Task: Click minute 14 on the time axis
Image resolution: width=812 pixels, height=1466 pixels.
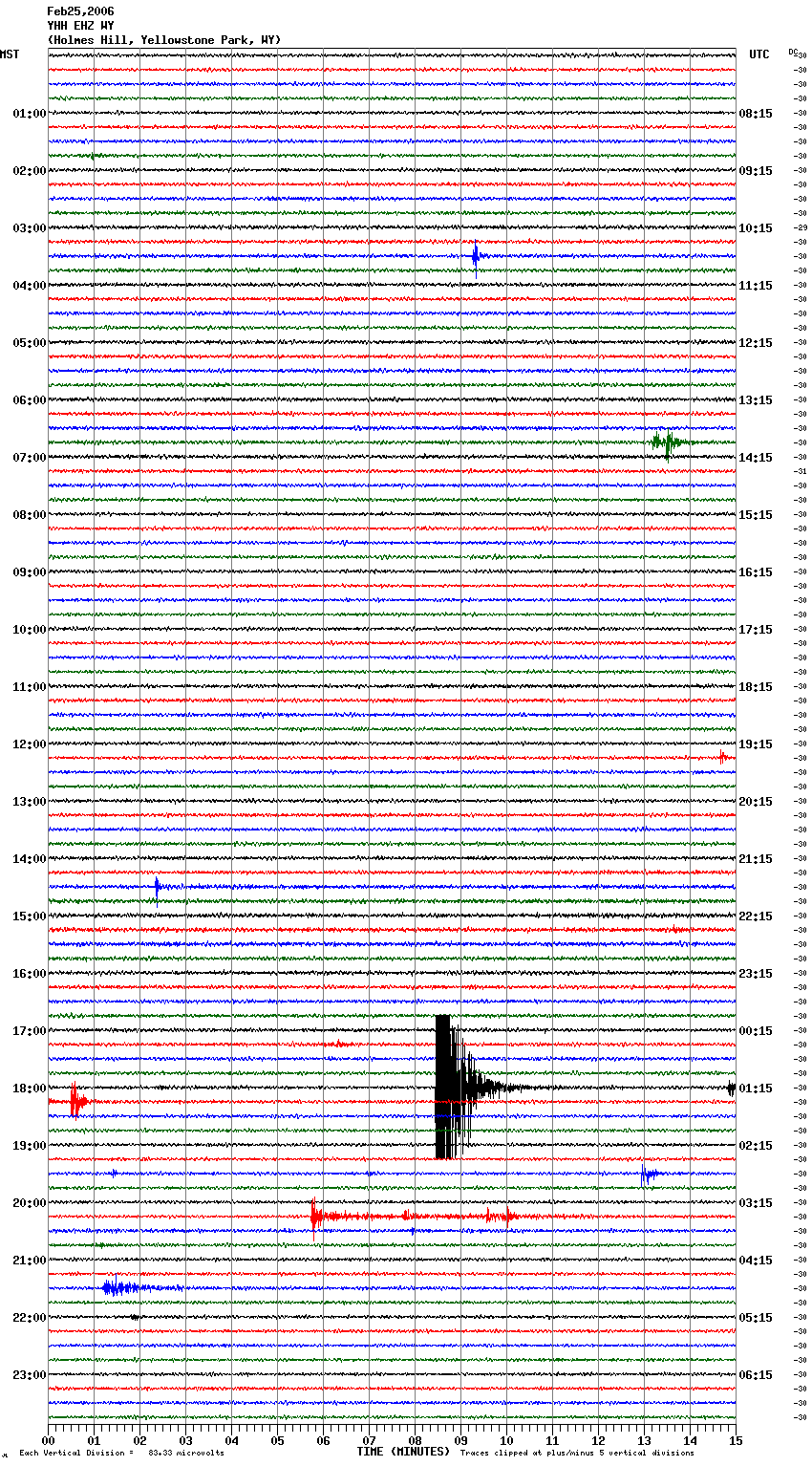Action: point(690,1440)
